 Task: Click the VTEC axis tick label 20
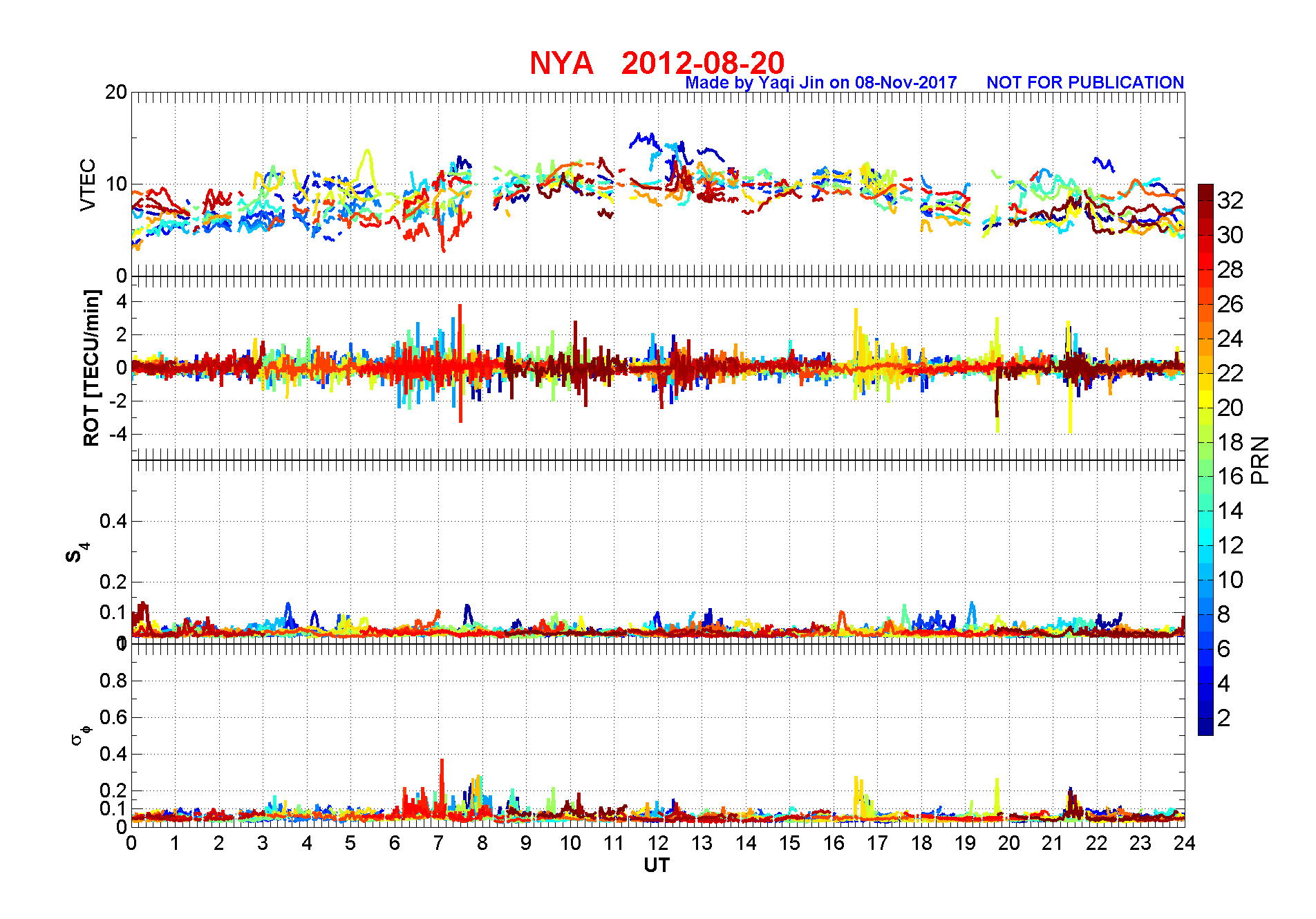pos(116,93)
